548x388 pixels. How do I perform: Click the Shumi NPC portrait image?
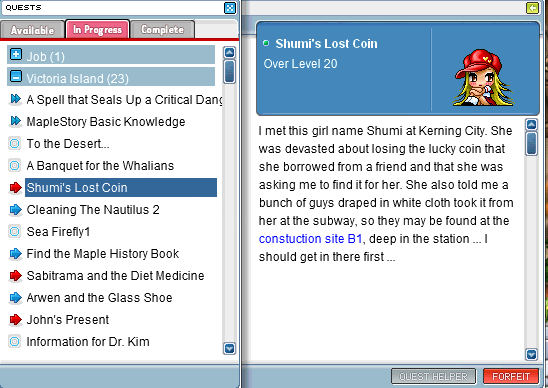click(484, 77)
